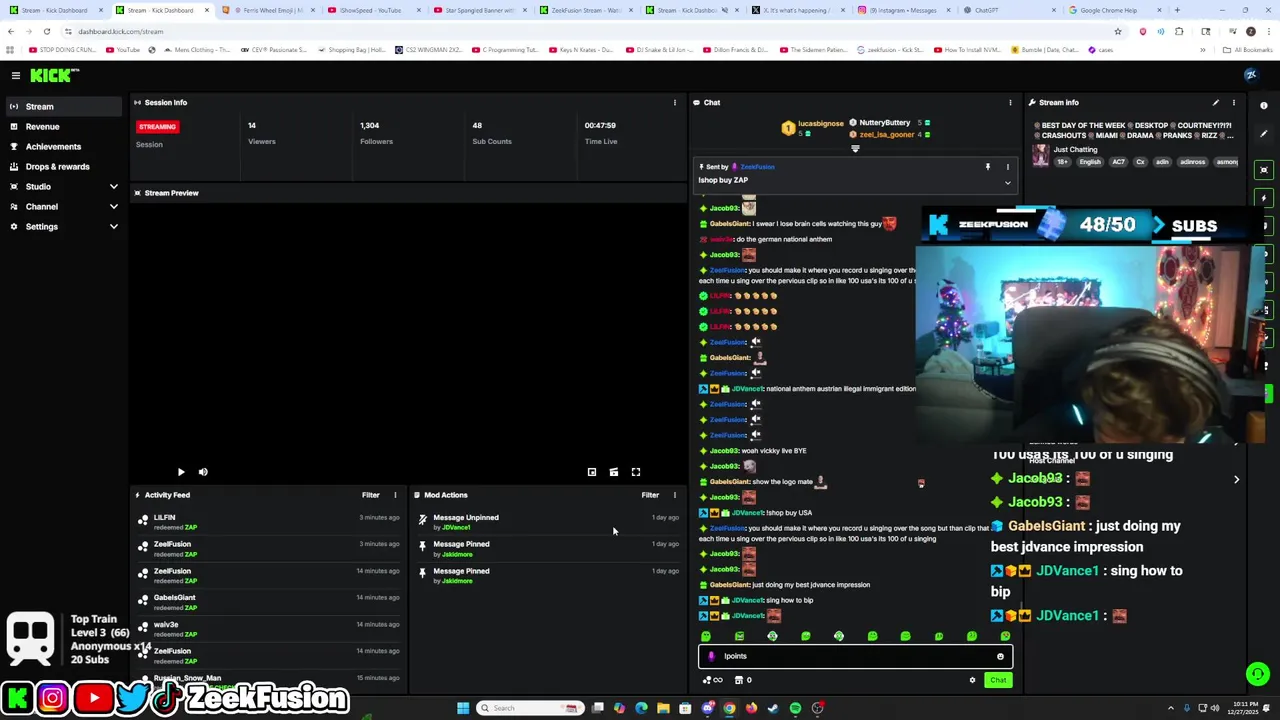Image resolution: width=1280 pixels, height=720 pixels.
Task: Click LILFIN in the activity feed
Action: click(x=165, y=518)
